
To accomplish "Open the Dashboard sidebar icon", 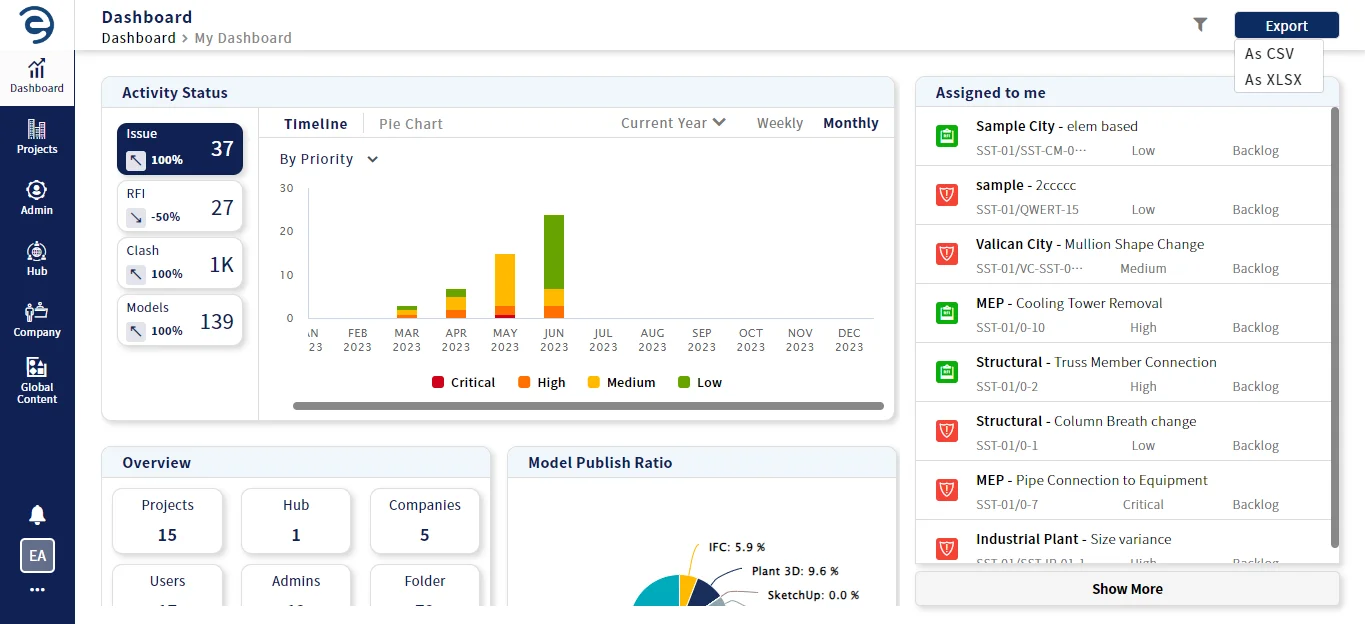I will (x=37, y=76).
